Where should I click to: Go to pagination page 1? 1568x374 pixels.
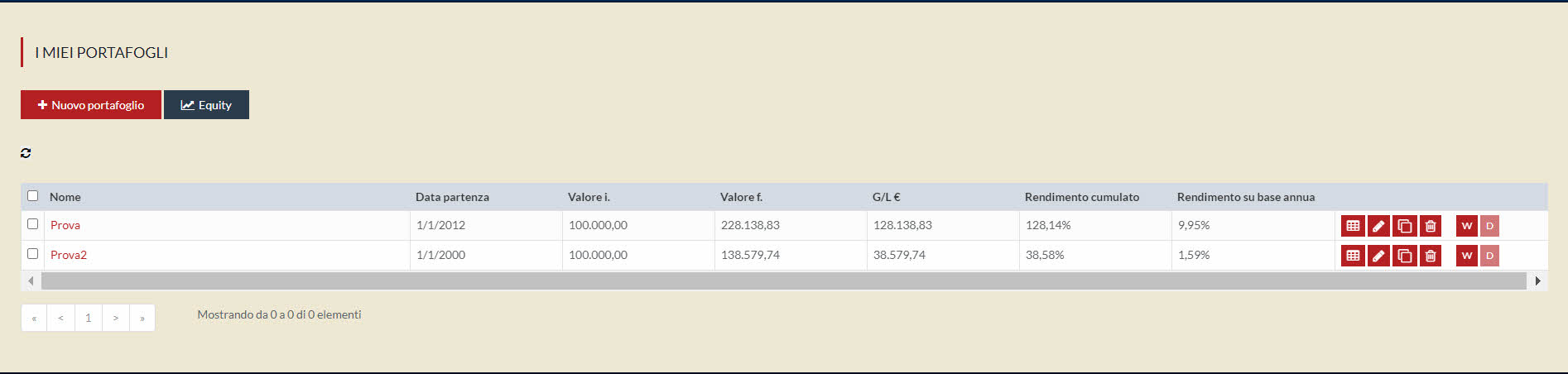89,318
